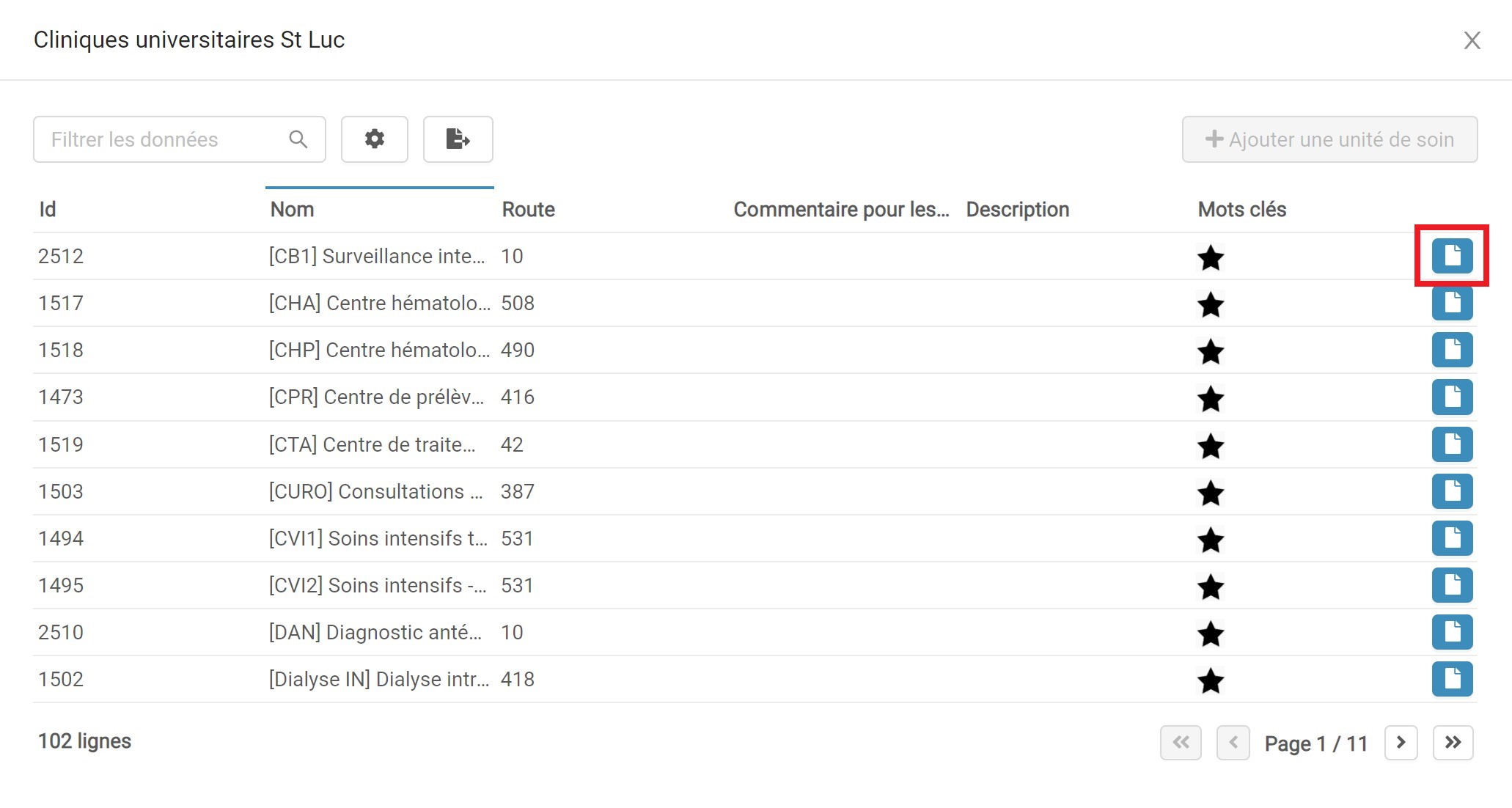Click Ajouter une unité de soin button
Viewport: 1512px width, 808px height.
point(1329,139)
